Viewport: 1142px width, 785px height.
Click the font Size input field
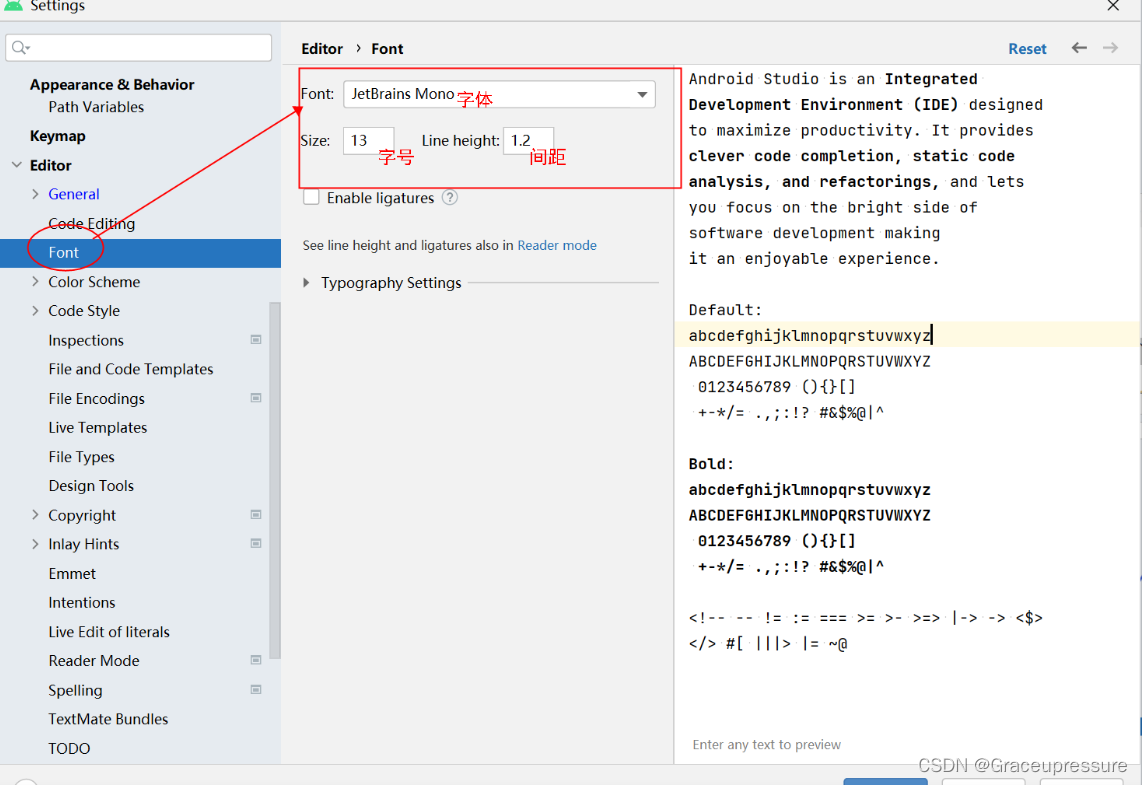(x=369, y=141)
